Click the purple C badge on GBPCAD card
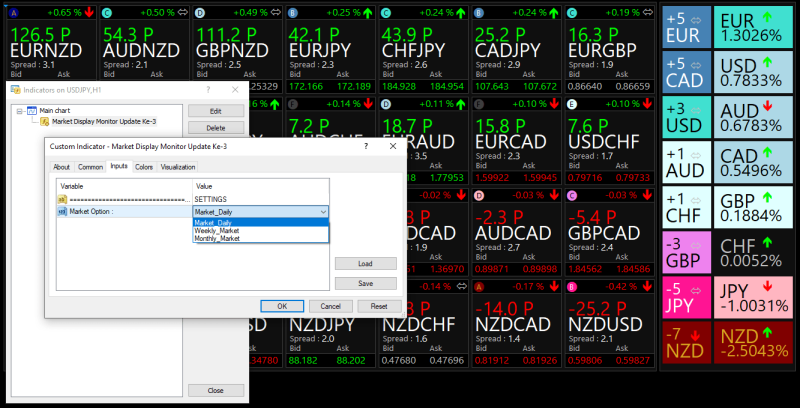 point(572,195)
